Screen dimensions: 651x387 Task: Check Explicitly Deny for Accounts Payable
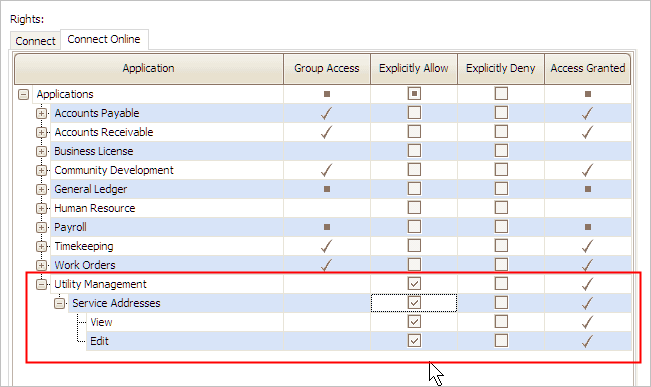(x=501, y=113)
